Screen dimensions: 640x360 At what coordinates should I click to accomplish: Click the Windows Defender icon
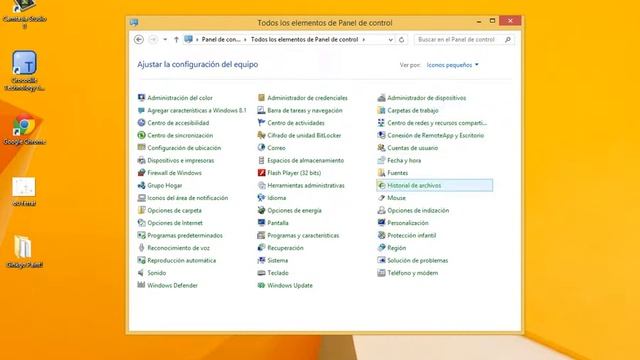[141, 285]
